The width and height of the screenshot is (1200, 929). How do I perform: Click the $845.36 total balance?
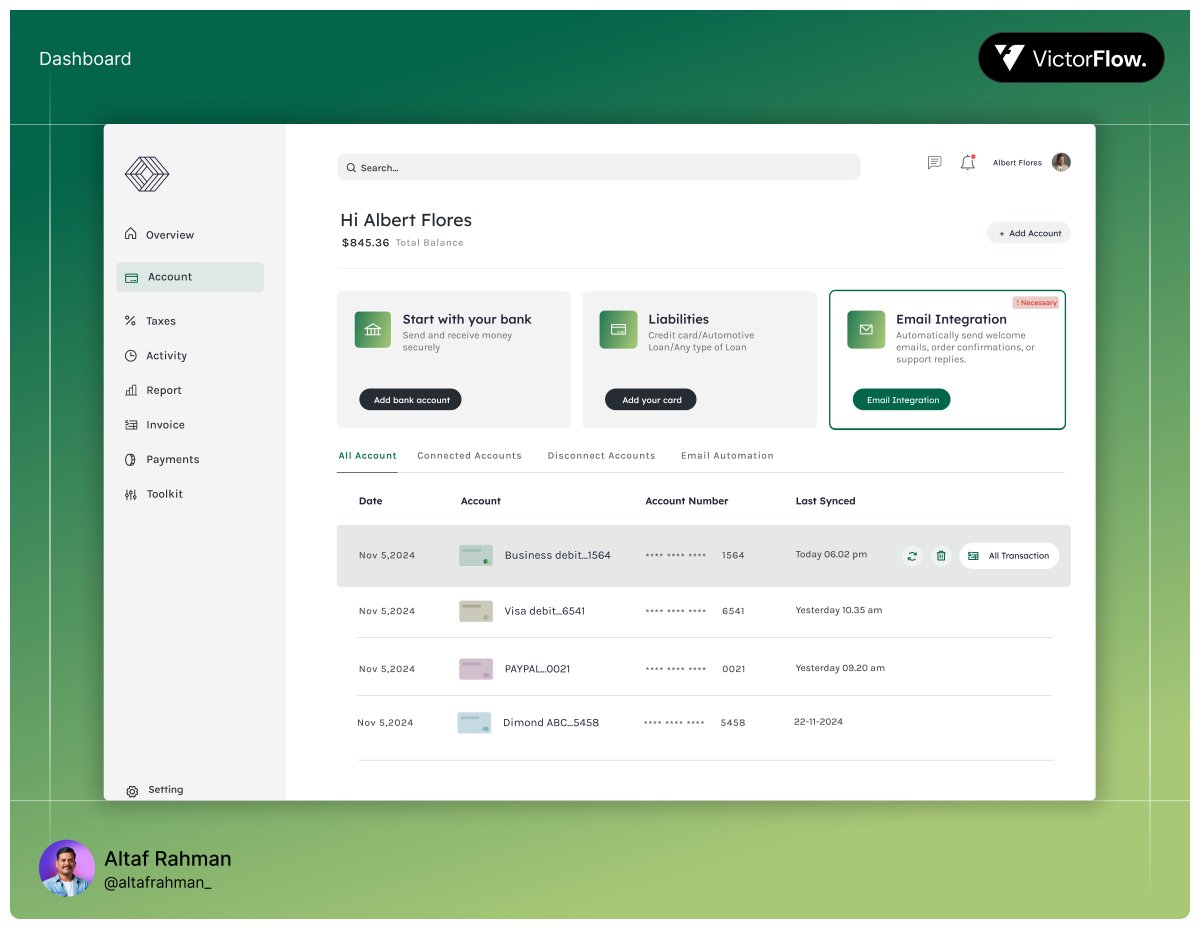click(365, 243)
